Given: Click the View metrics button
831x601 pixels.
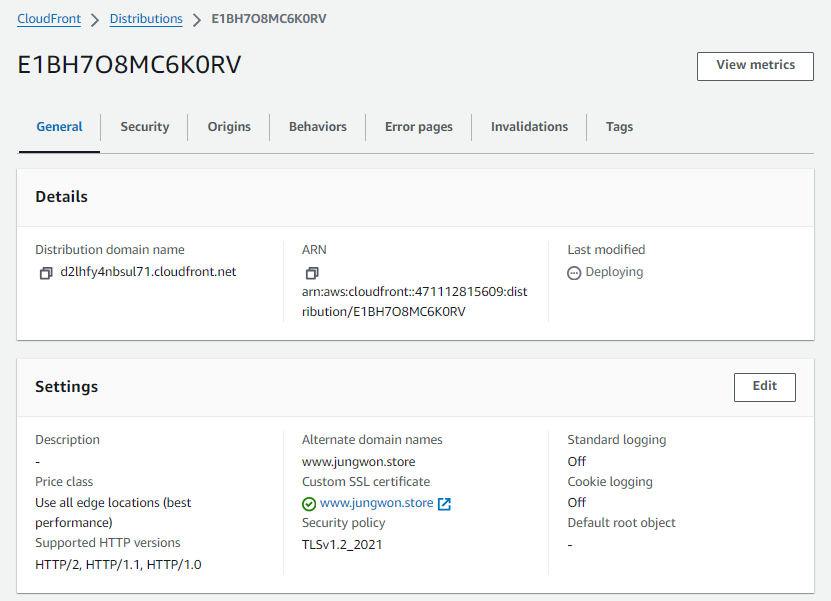Looking at the screenshot, I should (x=755, y=66).
